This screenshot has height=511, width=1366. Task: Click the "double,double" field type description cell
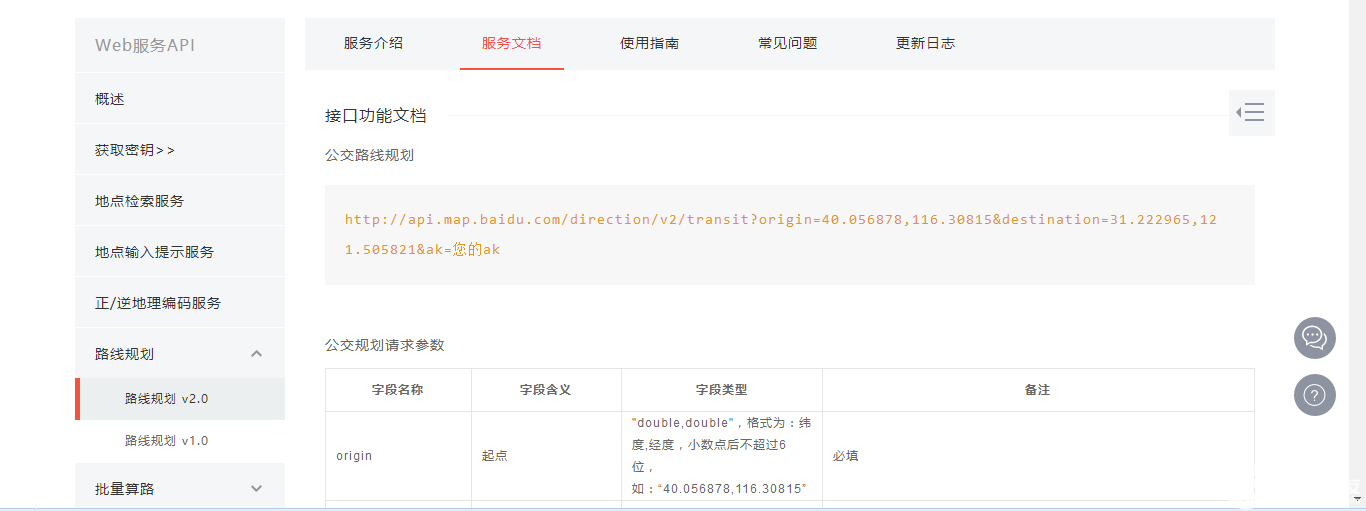(x=722, y=456)
